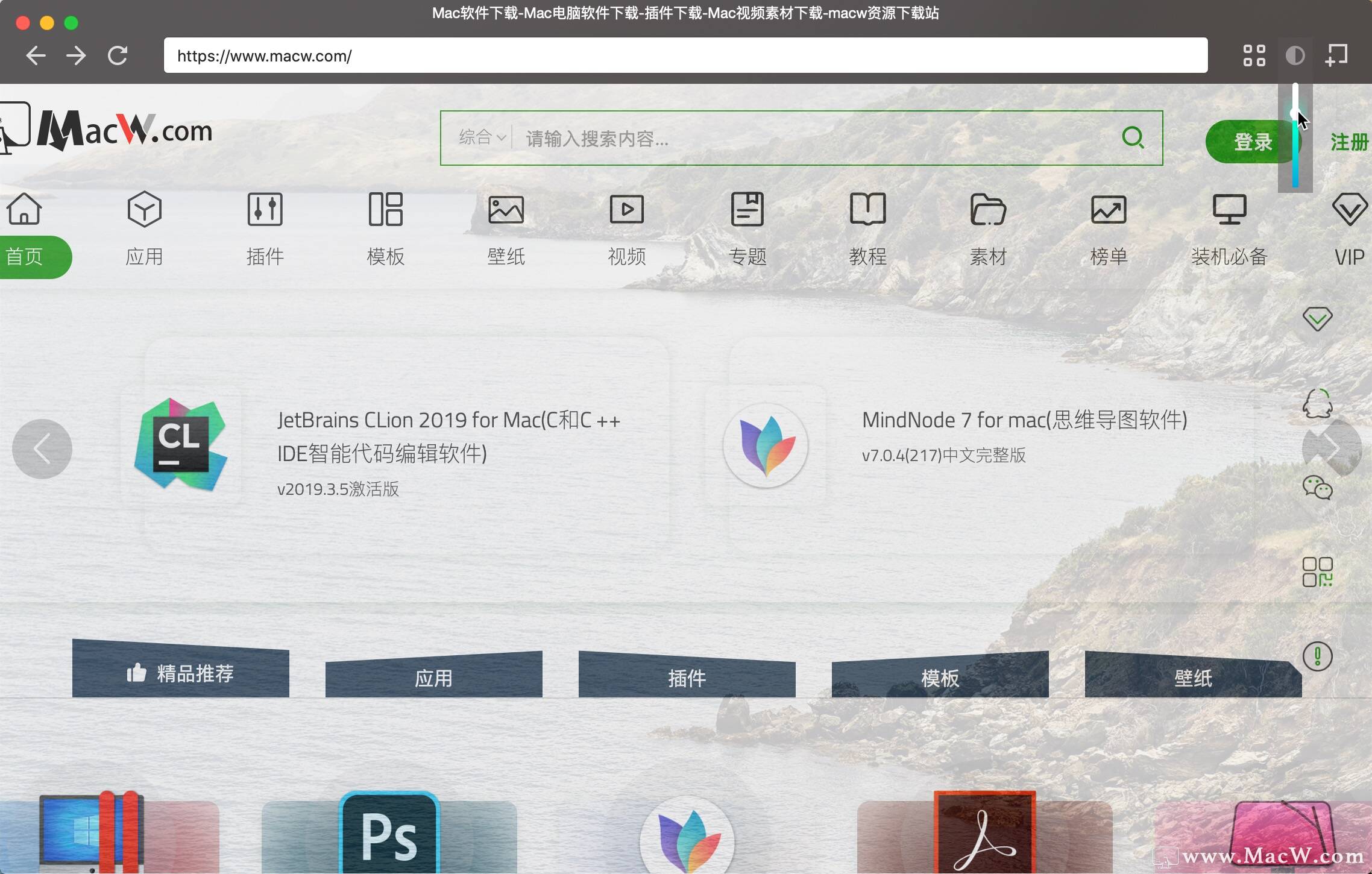This screenshot has width=1372, height=874.
Task: Click the v2019.3.5激活版 version text
Action: point(338,489)
